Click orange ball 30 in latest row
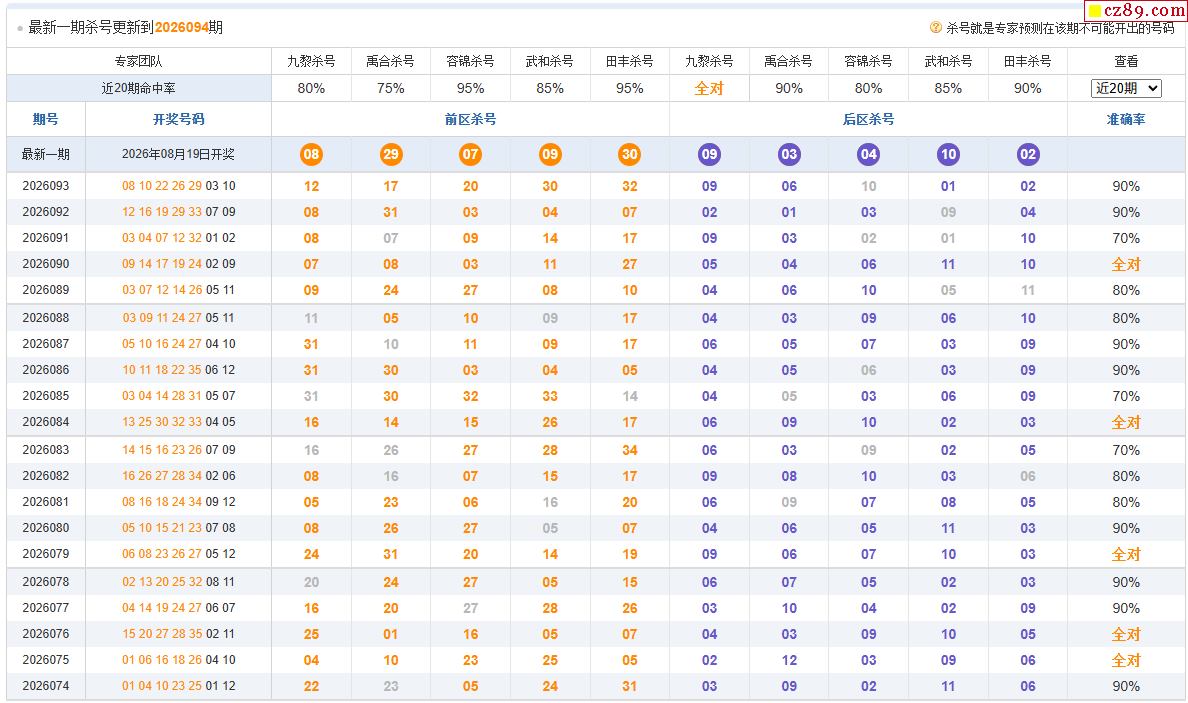1188x703 pixels. coord(630,154)
